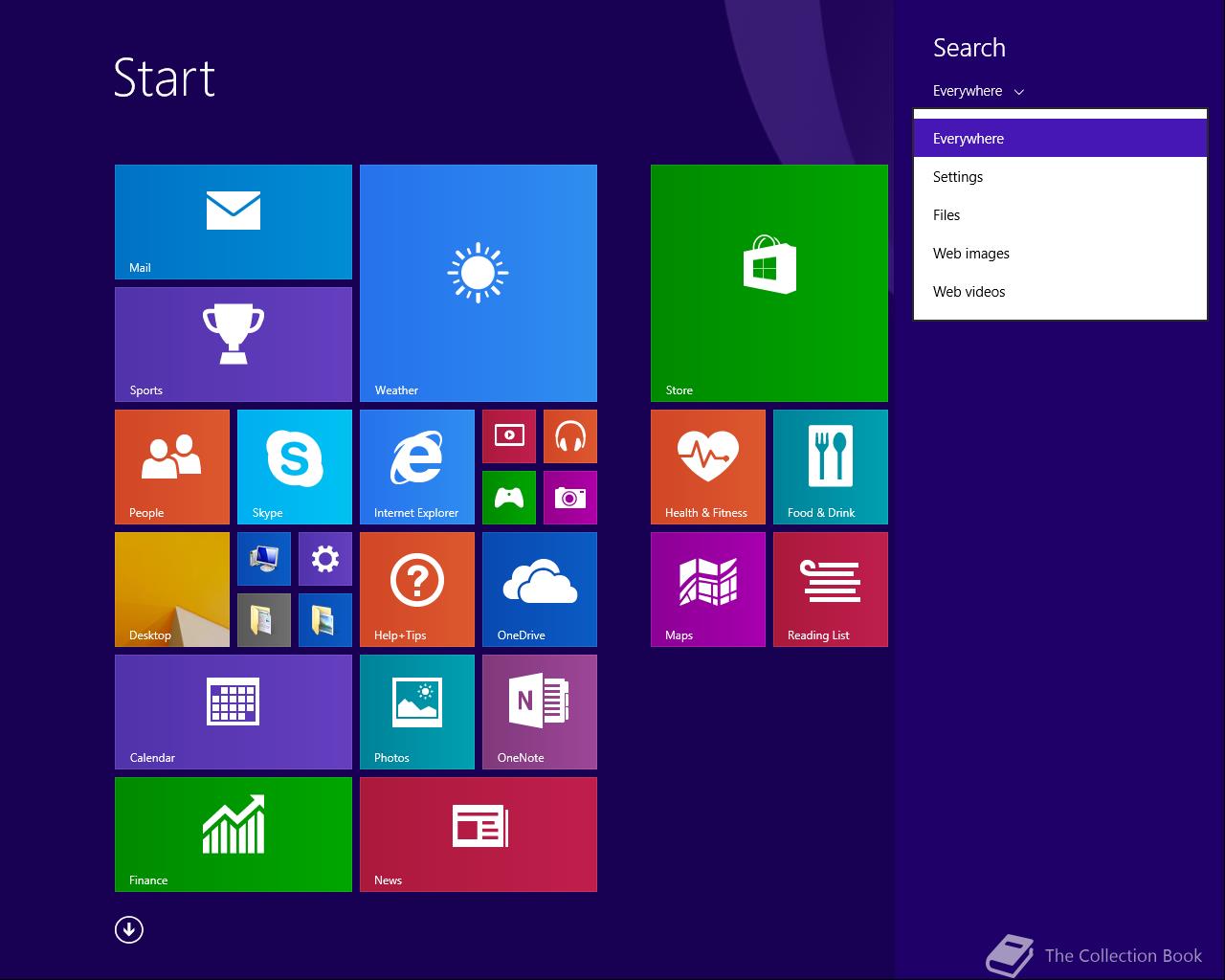The width and height of the screenshot is (1225, 980).
Task: Open the small Documents folder tile
Action: [264, 620]
